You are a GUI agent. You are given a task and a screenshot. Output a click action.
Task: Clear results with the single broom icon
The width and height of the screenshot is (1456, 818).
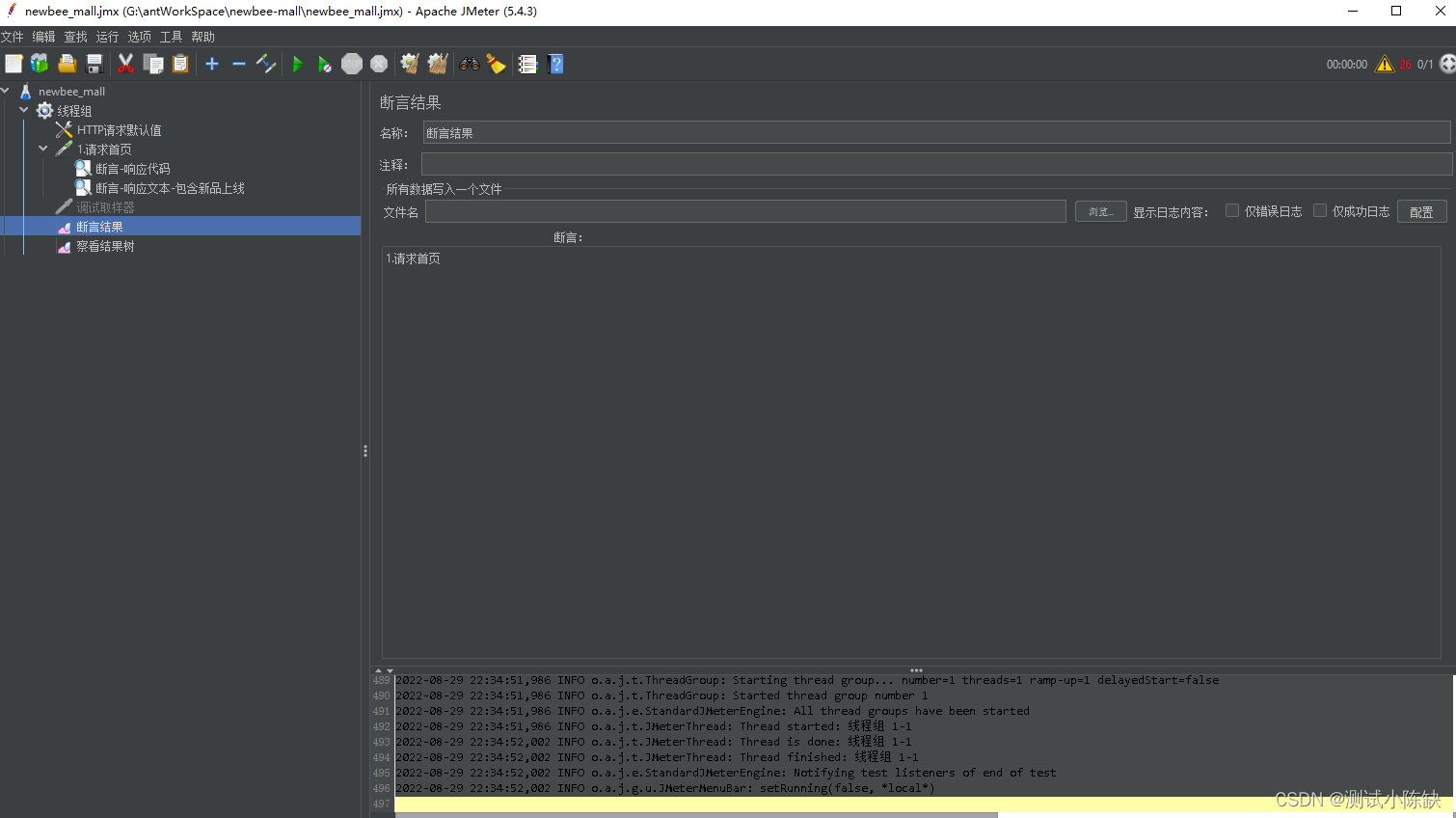pyautogui.click(x=410, y=64)
